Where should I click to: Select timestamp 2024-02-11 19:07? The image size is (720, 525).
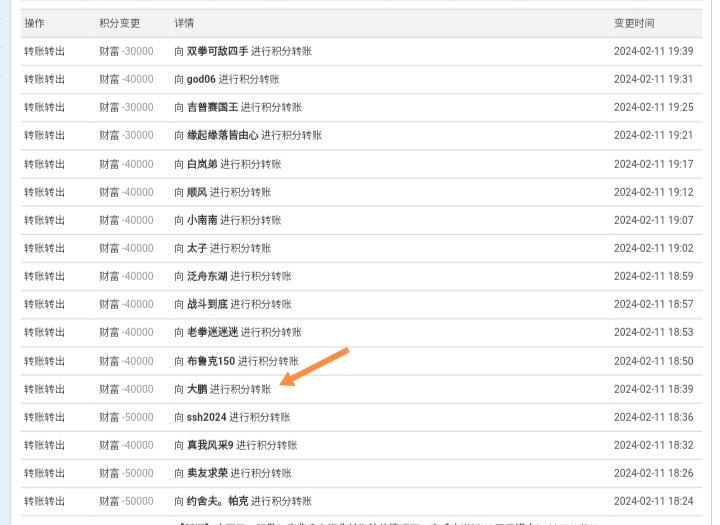653,220
